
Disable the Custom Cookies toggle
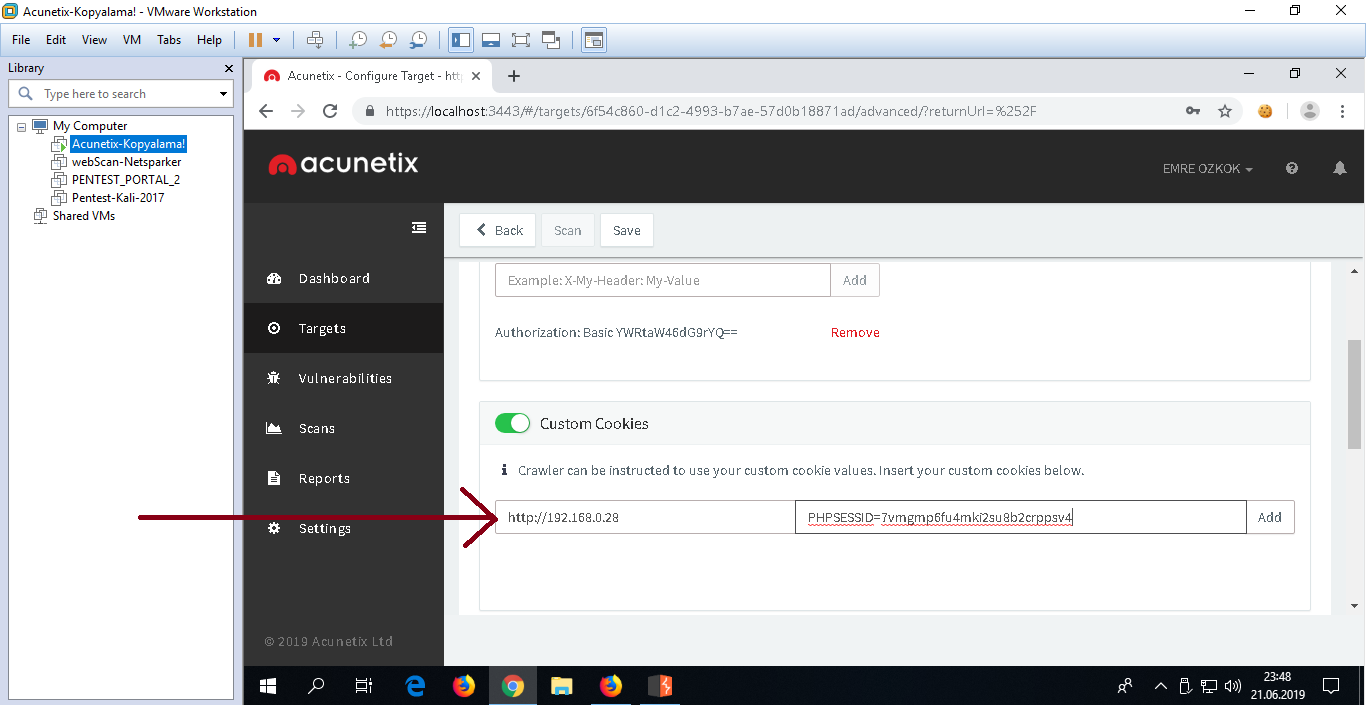click(513, 424)
